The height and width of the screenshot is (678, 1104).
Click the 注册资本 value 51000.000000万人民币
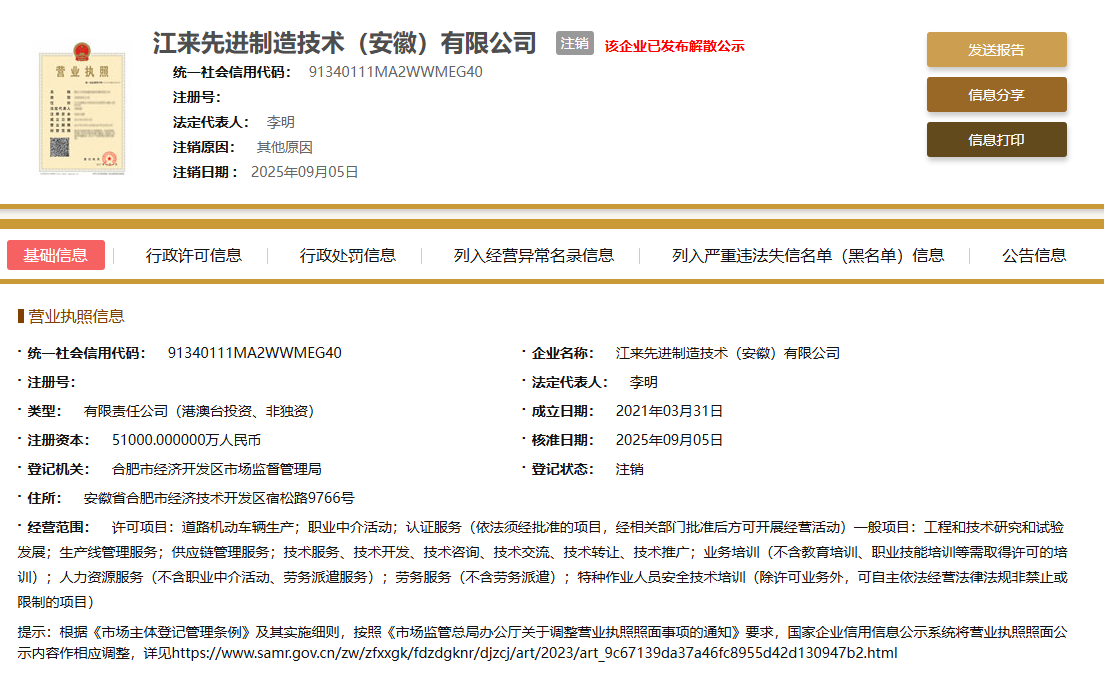pyautogui.click(x=186, y=440)
